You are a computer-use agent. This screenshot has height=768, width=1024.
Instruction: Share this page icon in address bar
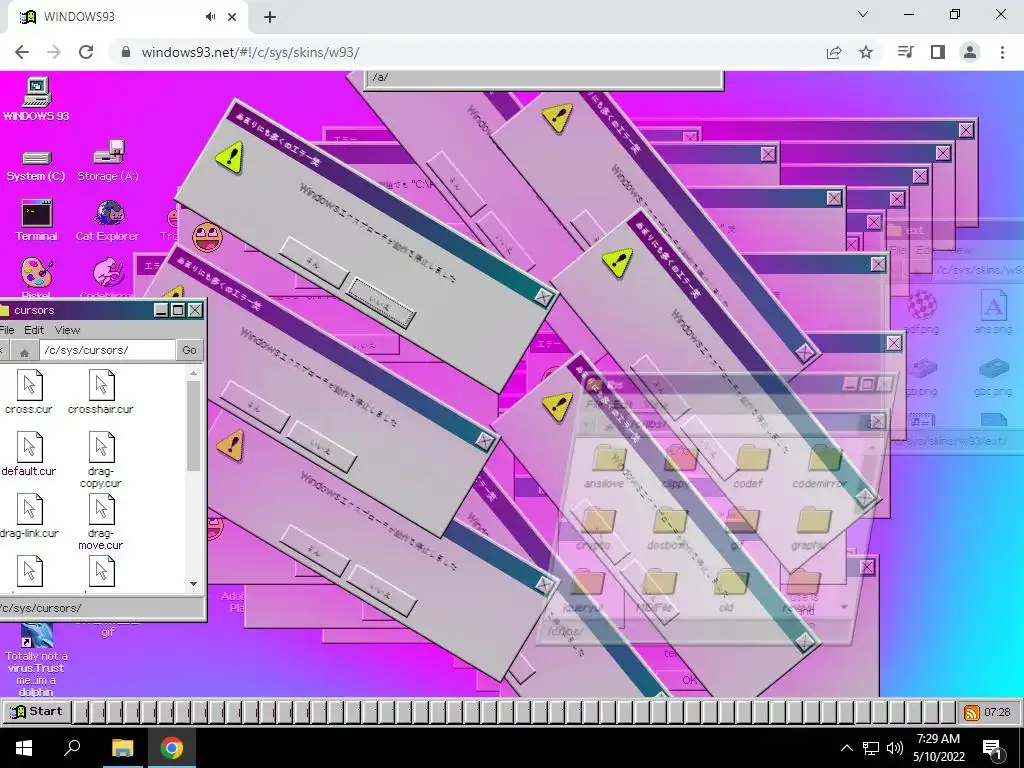[x=834, y=52]
